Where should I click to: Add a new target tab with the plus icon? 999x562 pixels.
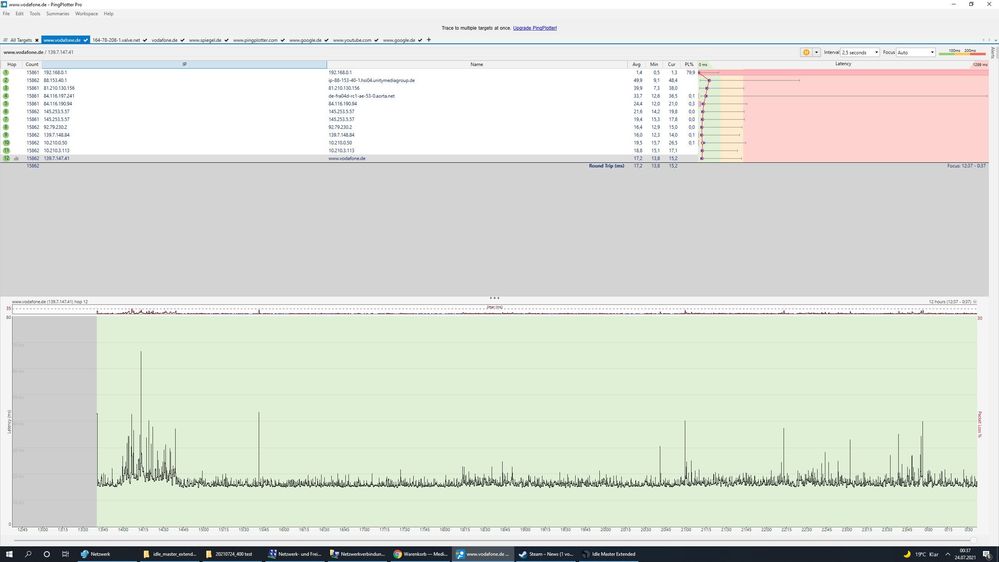point(429,40)
